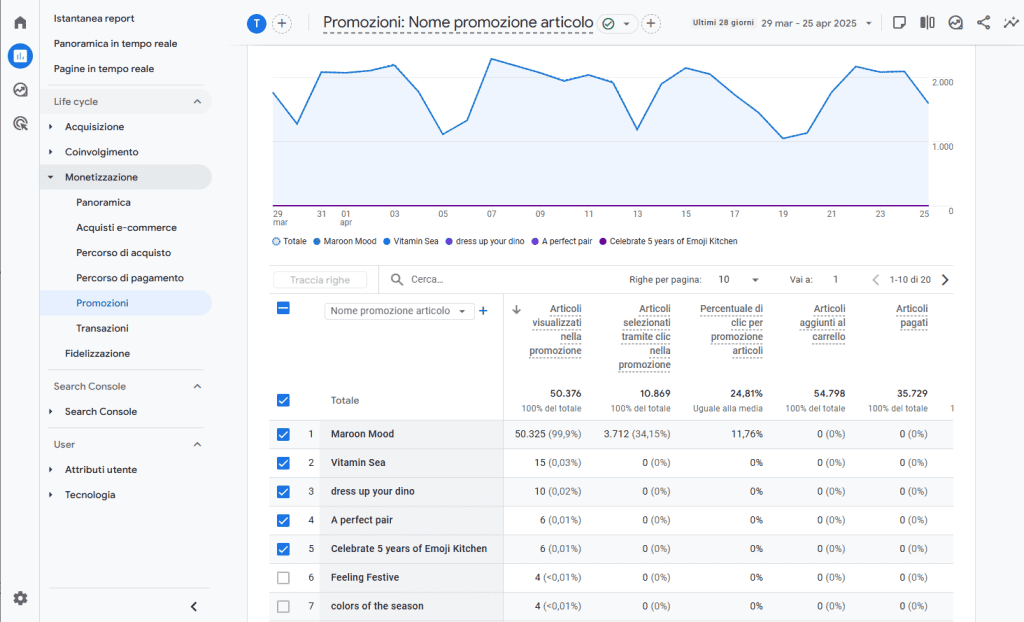Click the green checkmark report status icon

tap(608, 24)
